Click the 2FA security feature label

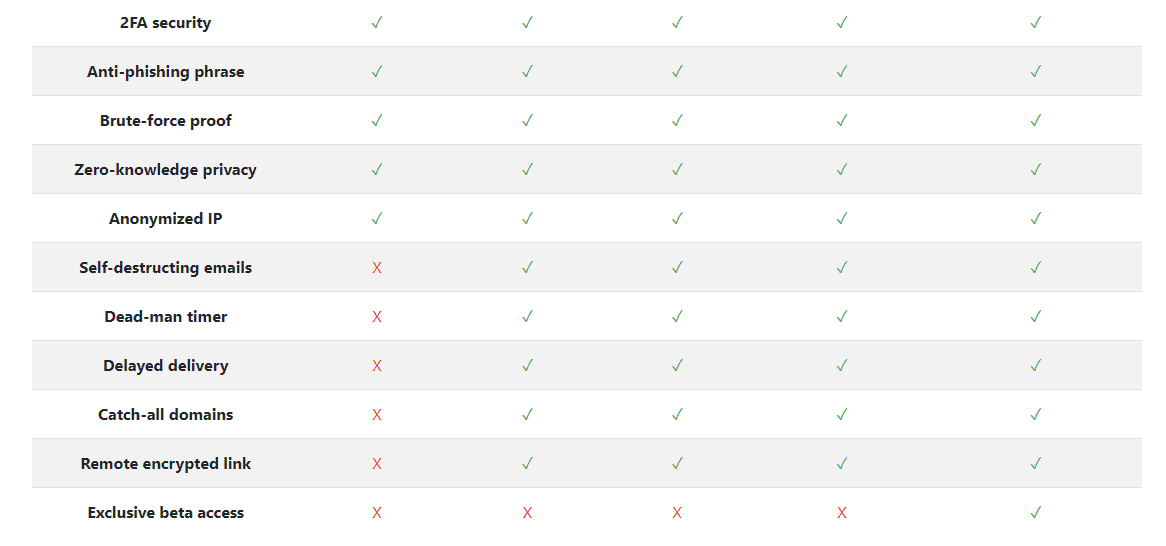click(x=166, y=23)
